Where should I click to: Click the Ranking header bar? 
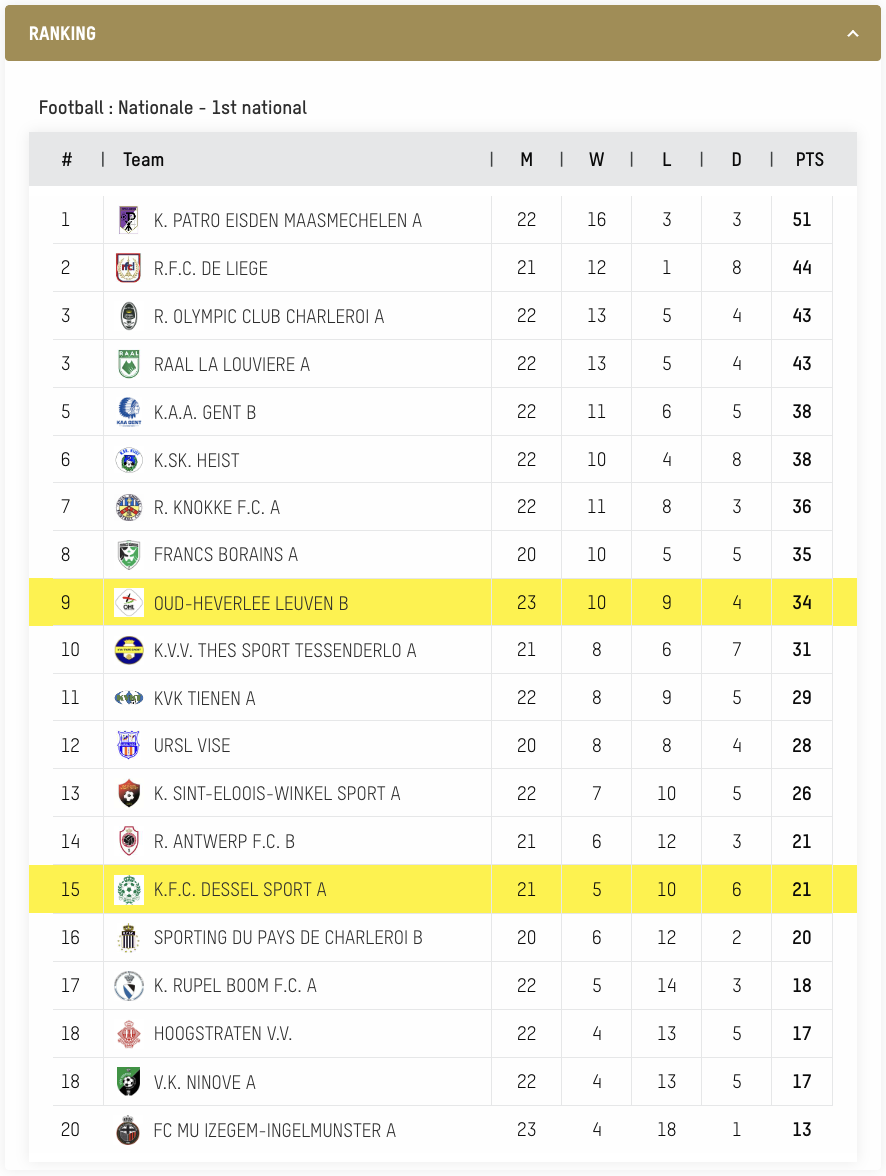pos(443,33)
